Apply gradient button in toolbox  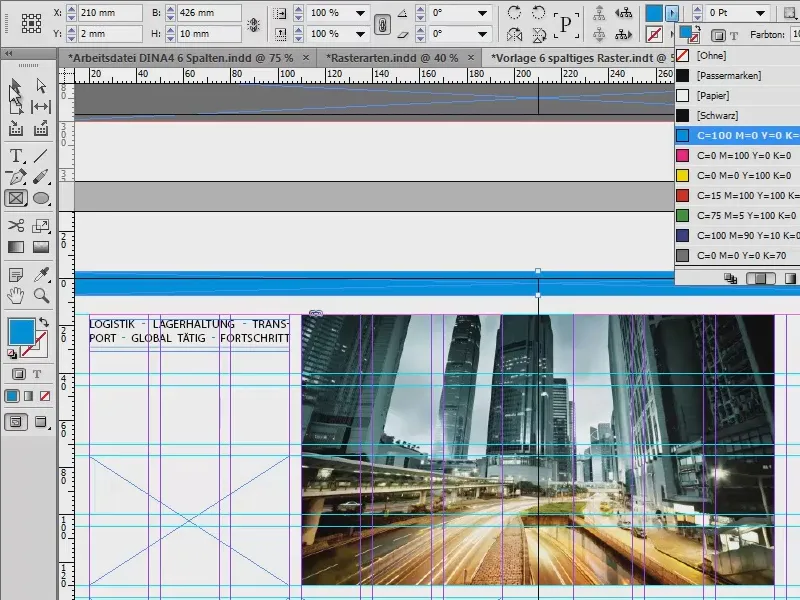29,396
